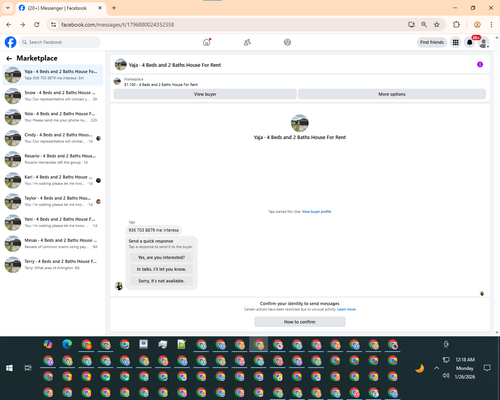
Task: Click the chat header listing thumbnail
Action: (x=120, y=64)
